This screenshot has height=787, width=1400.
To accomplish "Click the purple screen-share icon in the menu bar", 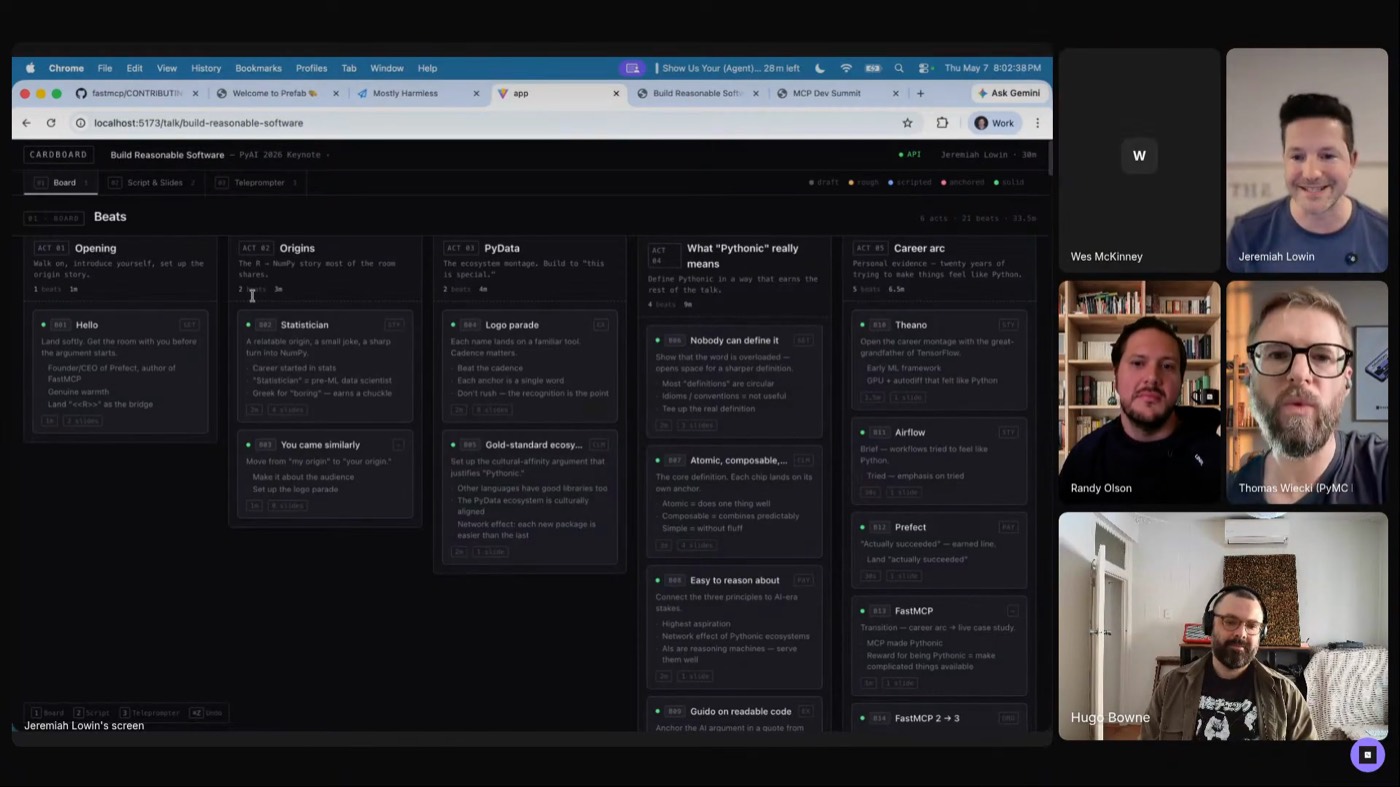I will [x=632, y=68].
